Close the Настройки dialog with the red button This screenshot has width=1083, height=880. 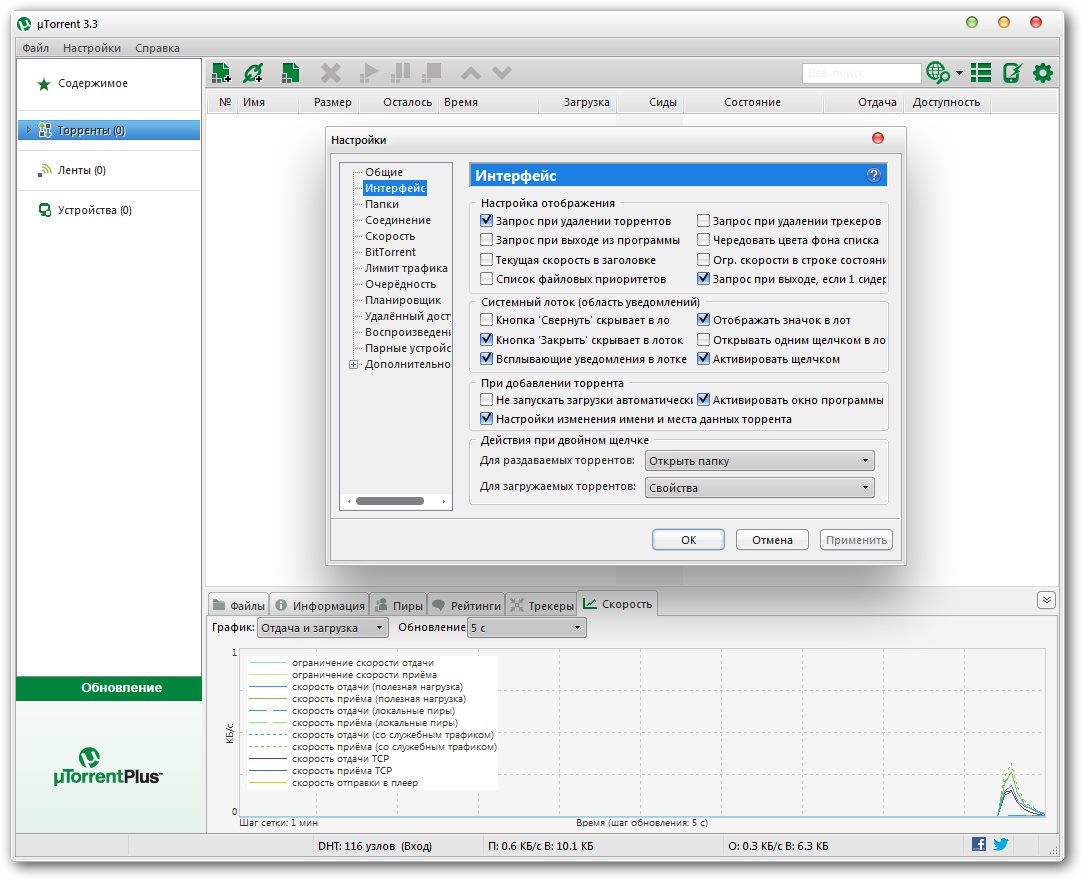(878, 138)
